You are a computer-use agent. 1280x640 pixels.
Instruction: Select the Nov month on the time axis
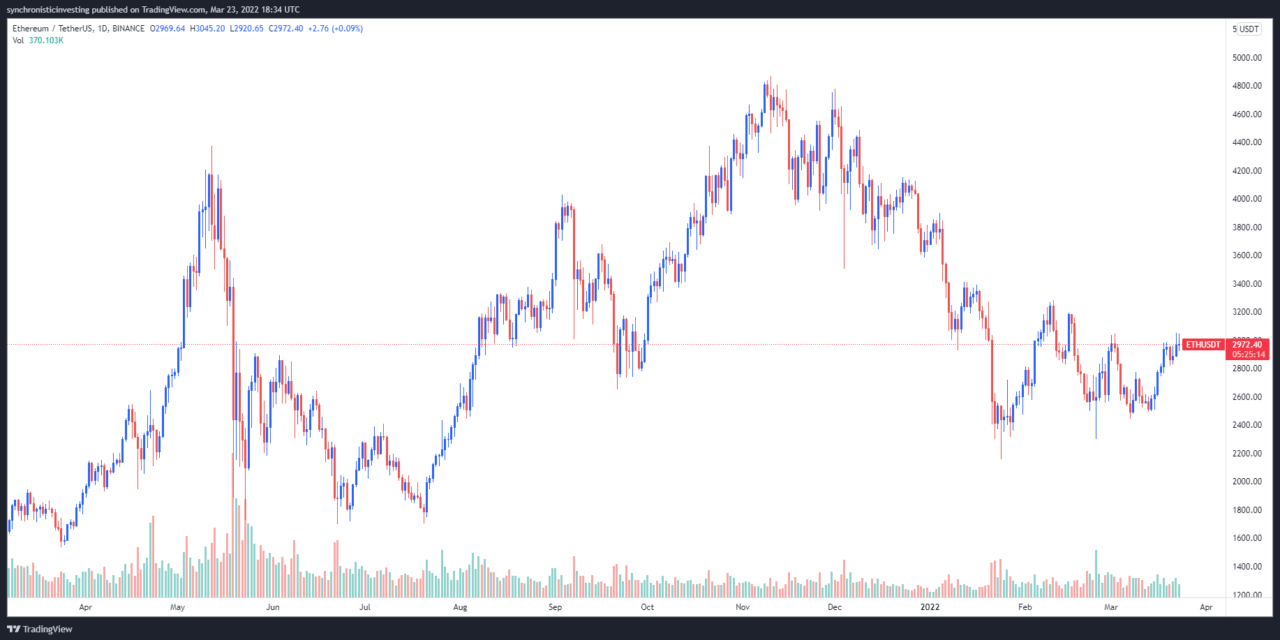[x=741, y=607]
